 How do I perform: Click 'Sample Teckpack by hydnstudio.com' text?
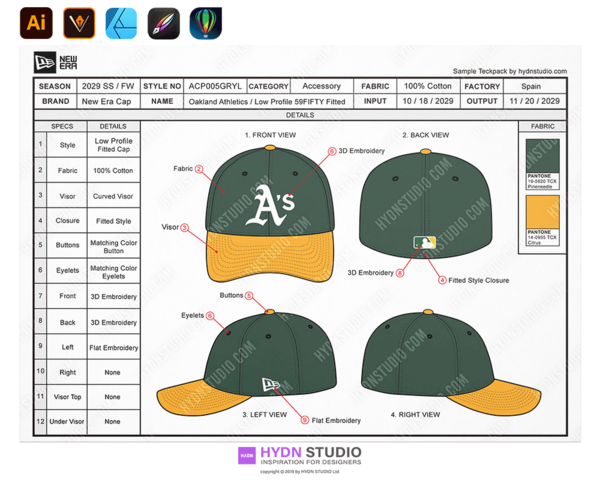510,71
